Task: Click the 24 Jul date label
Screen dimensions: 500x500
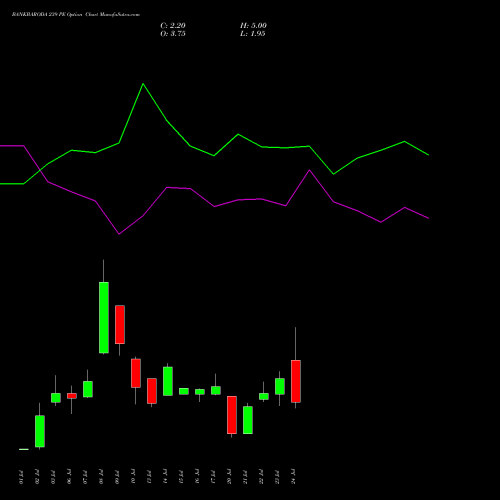Action: pos(293,477)
